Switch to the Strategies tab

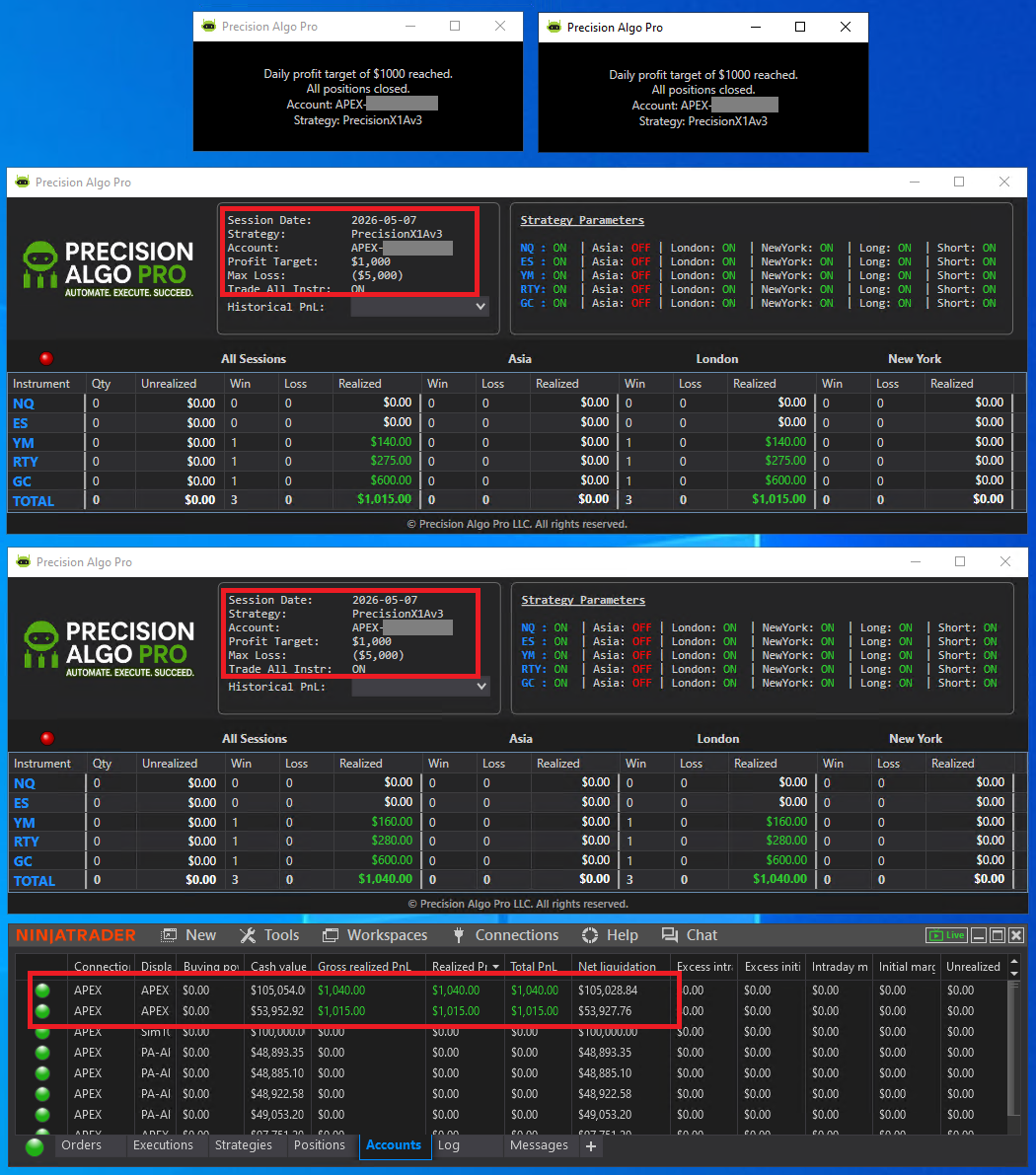pyautogui.click(x=244, y=1145)
